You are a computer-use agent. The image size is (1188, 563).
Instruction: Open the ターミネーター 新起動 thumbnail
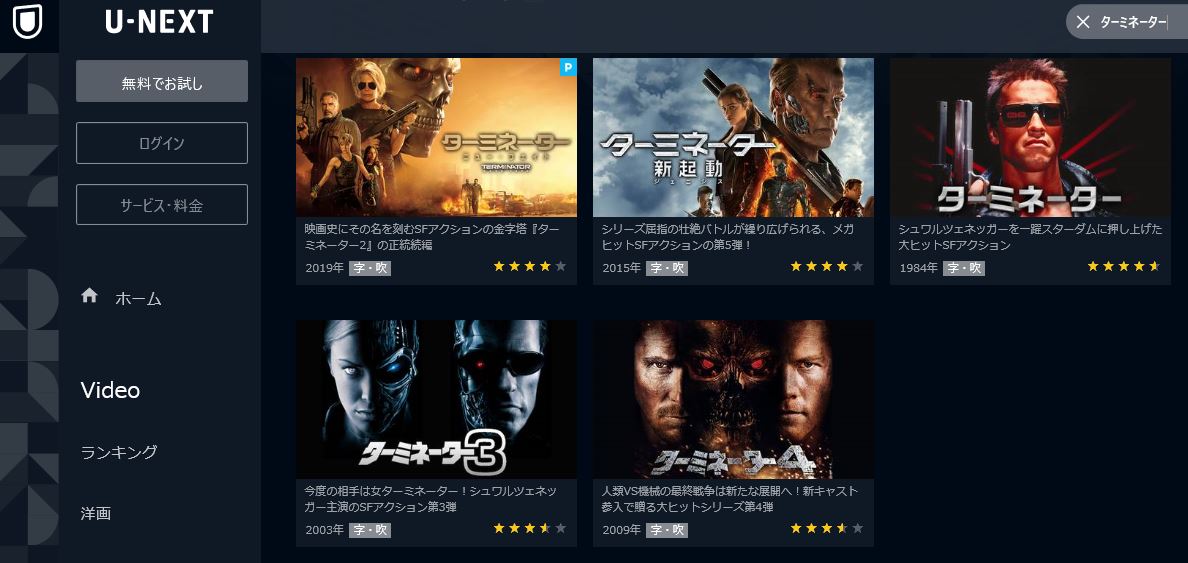733,137
